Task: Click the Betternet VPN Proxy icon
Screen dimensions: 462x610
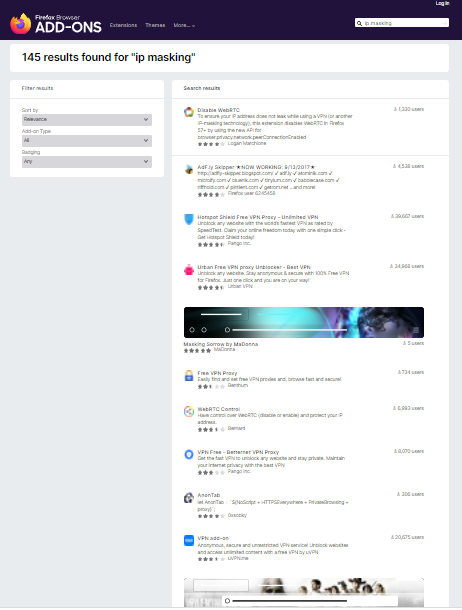Action: (189, 454)
